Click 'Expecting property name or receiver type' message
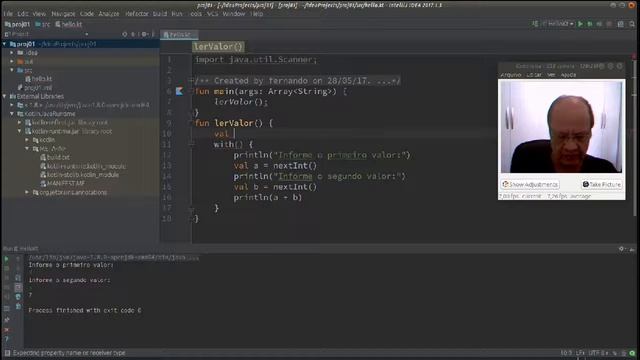Viewport: 640px width, 360px height. point(69,353)
